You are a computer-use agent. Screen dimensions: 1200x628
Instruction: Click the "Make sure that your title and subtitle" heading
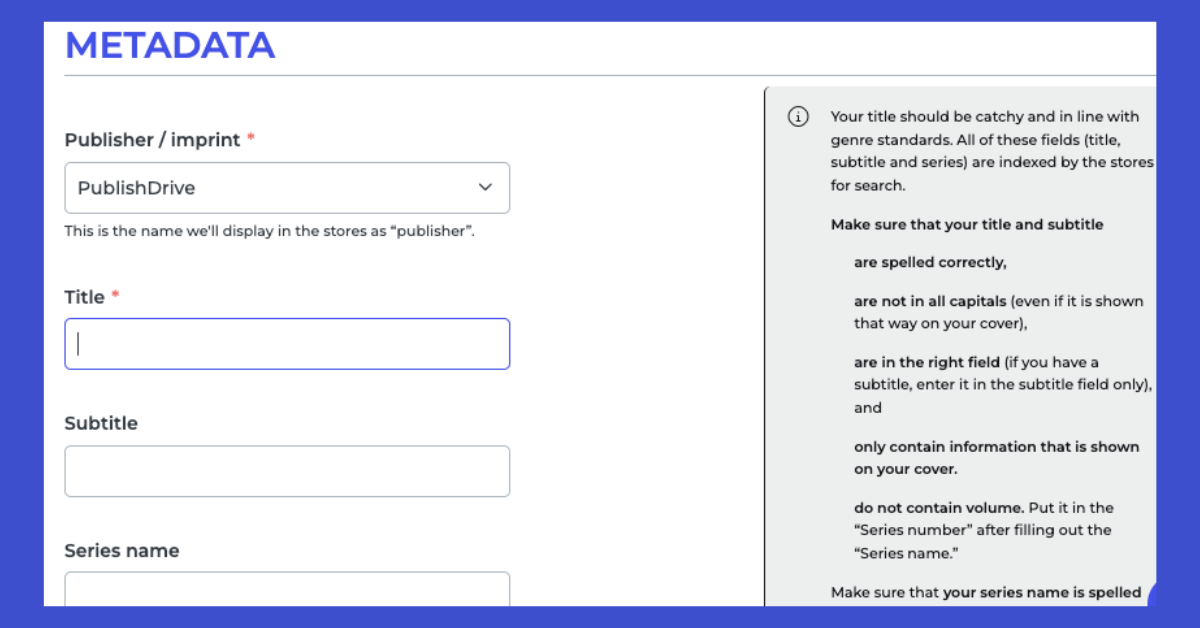tap(966, 224)
